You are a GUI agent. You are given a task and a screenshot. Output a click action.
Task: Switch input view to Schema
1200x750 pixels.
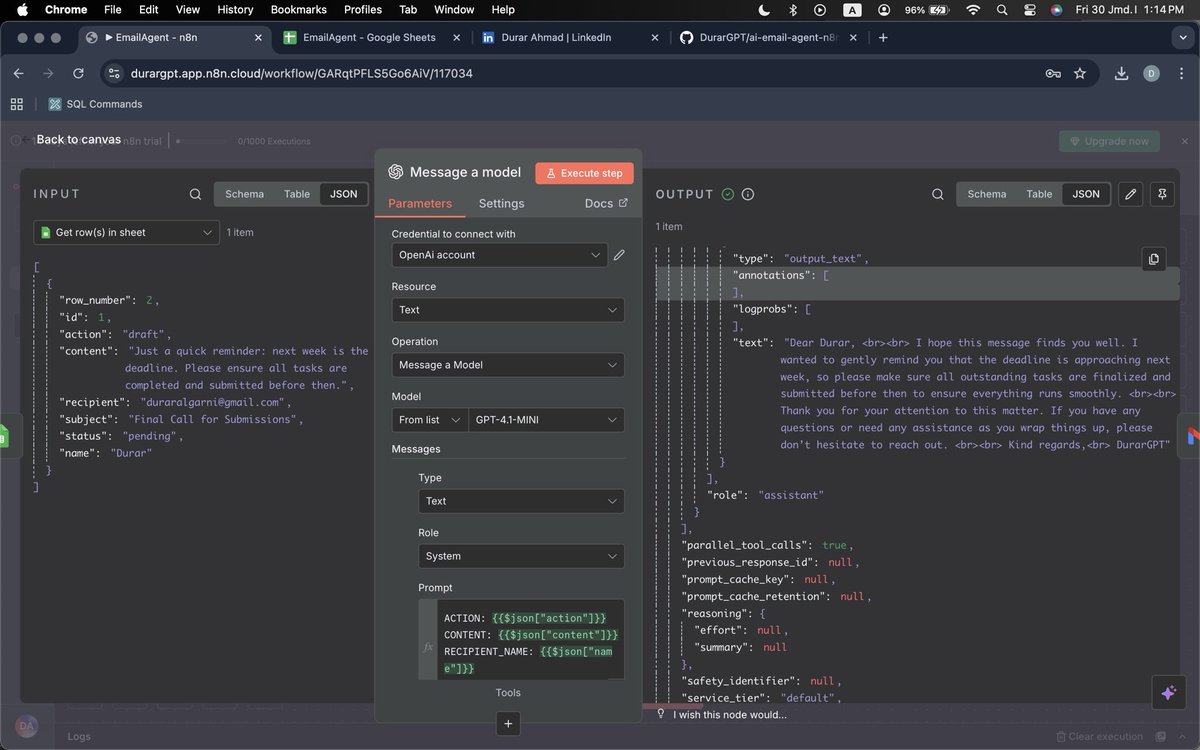(244, 194)
